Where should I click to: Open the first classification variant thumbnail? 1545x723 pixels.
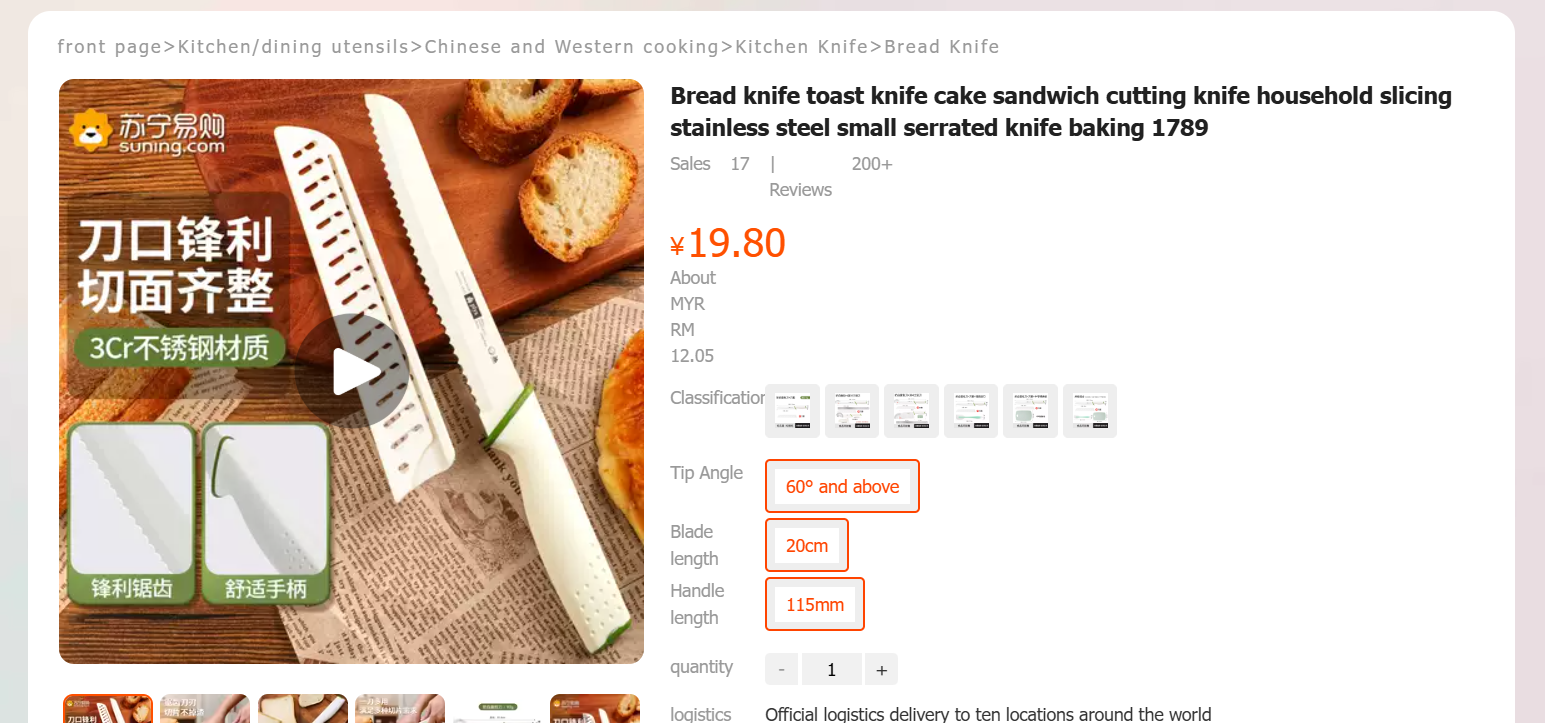click(x=792, y=410)
